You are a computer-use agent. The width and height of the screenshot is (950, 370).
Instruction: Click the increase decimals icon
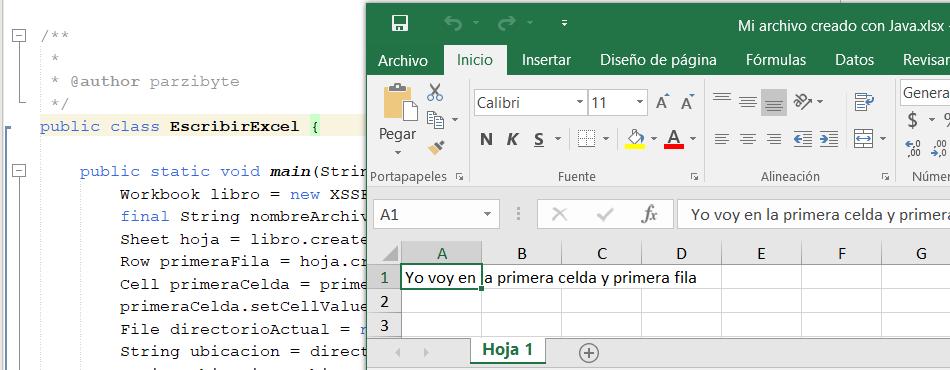tap(914, 148)
